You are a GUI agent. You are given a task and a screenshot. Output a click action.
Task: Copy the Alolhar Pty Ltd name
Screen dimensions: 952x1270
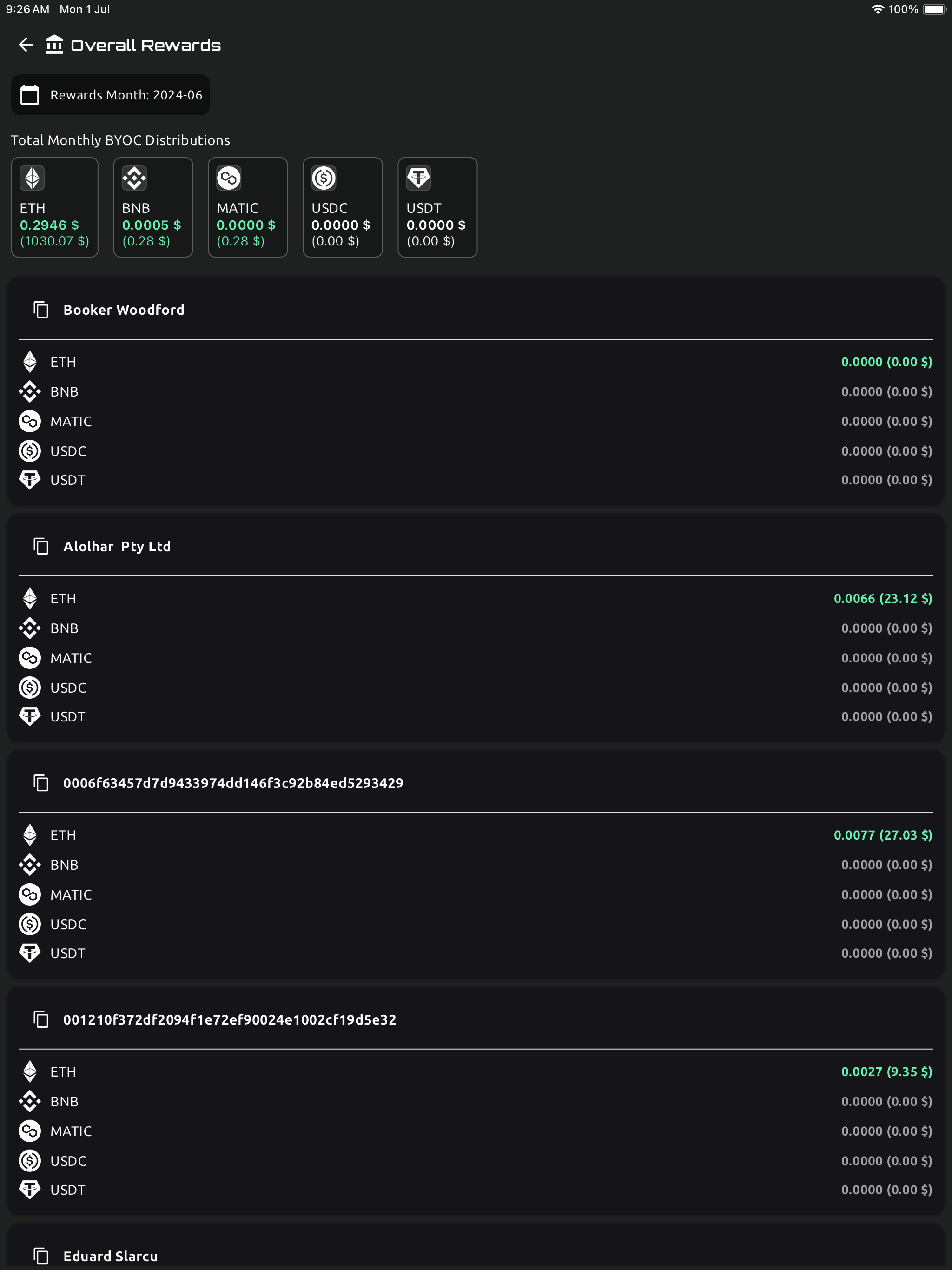pos(41,547)
